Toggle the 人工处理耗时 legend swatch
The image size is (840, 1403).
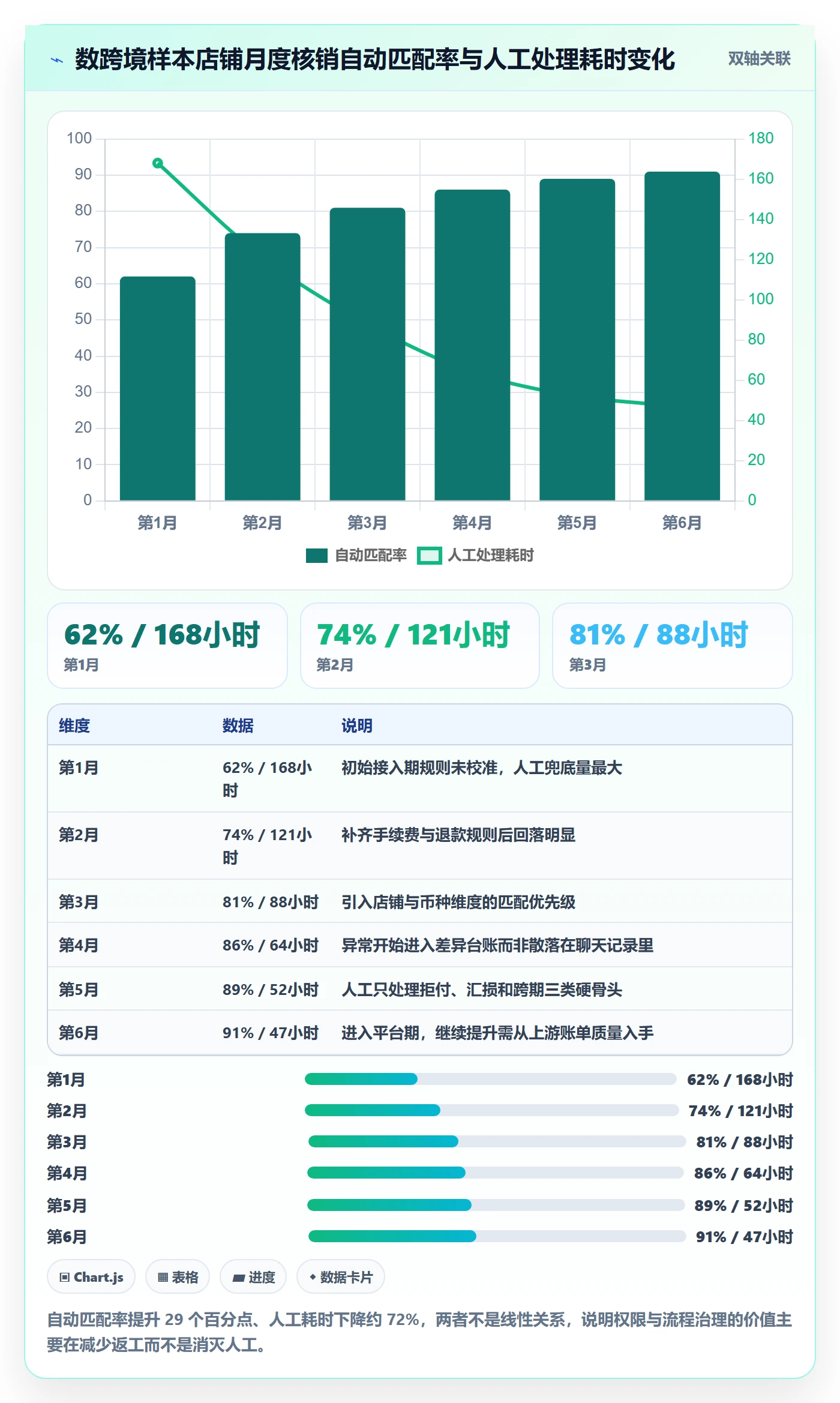point(430,556)
